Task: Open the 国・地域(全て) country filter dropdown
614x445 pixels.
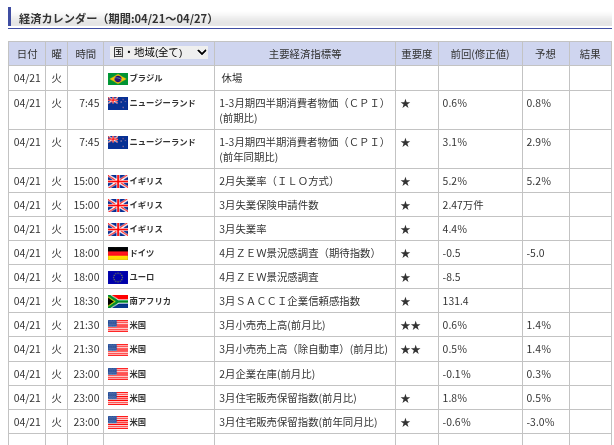Action: point(160,52)
